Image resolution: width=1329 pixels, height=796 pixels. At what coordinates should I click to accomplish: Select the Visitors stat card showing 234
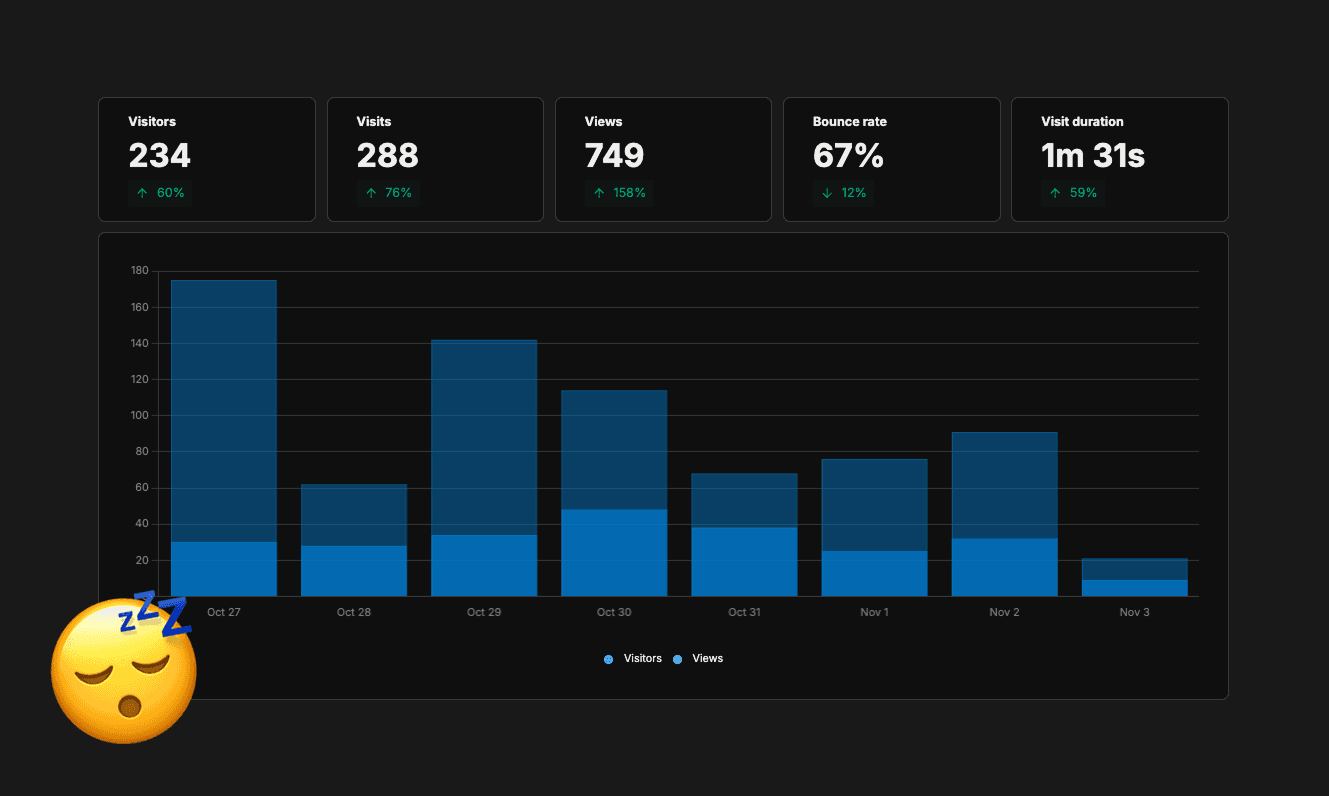[x=206, y=159]
